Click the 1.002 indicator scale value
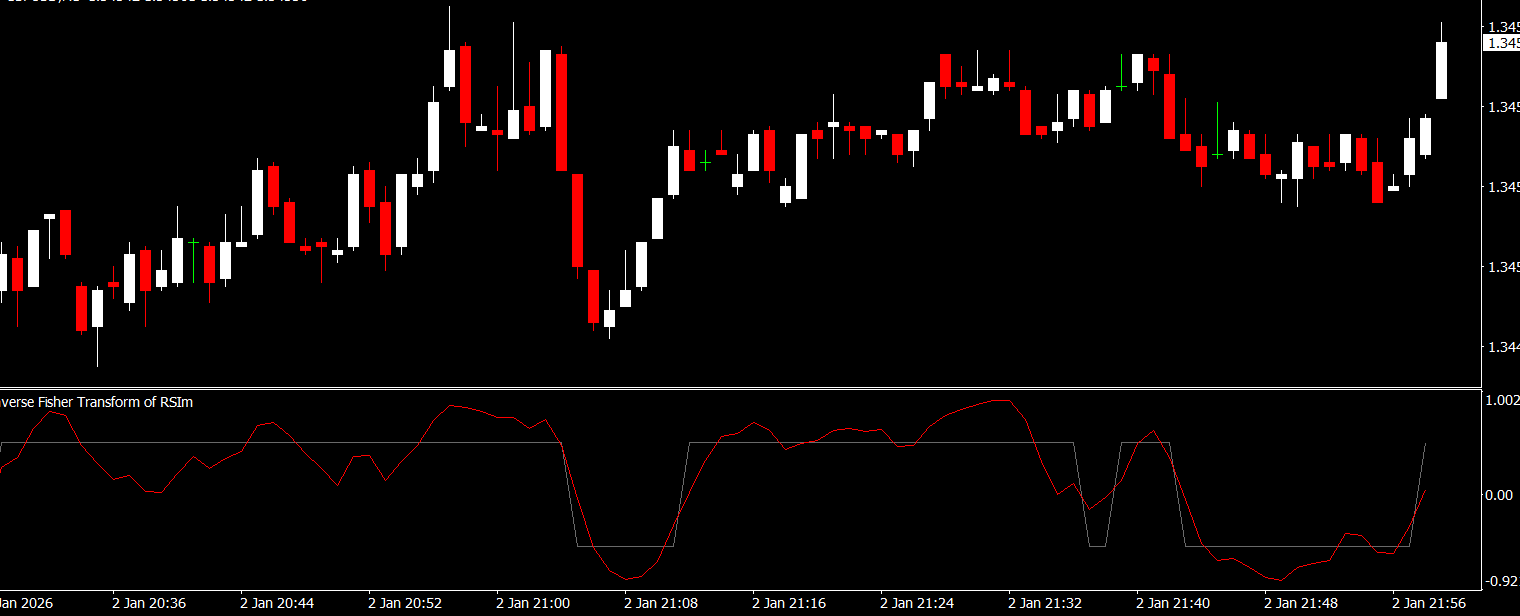 (x=1502, y=400)
